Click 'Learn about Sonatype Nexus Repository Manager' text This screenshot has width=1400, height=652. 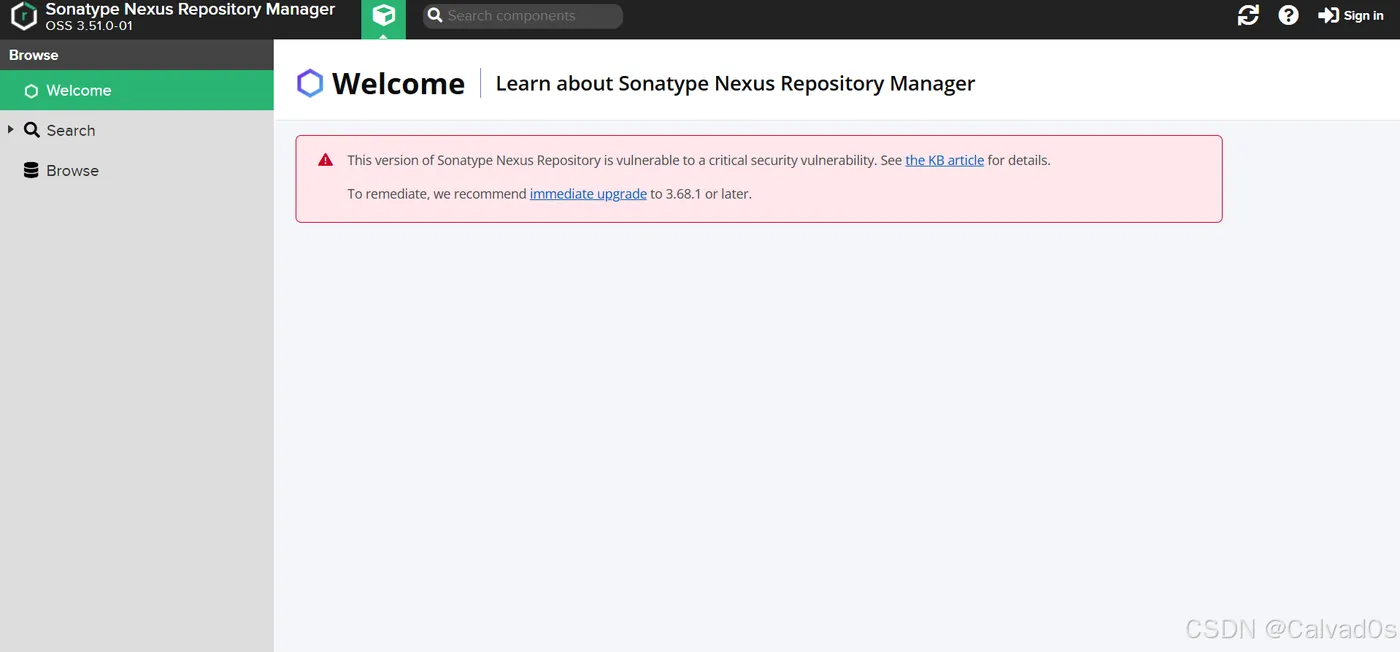[735, 84]
